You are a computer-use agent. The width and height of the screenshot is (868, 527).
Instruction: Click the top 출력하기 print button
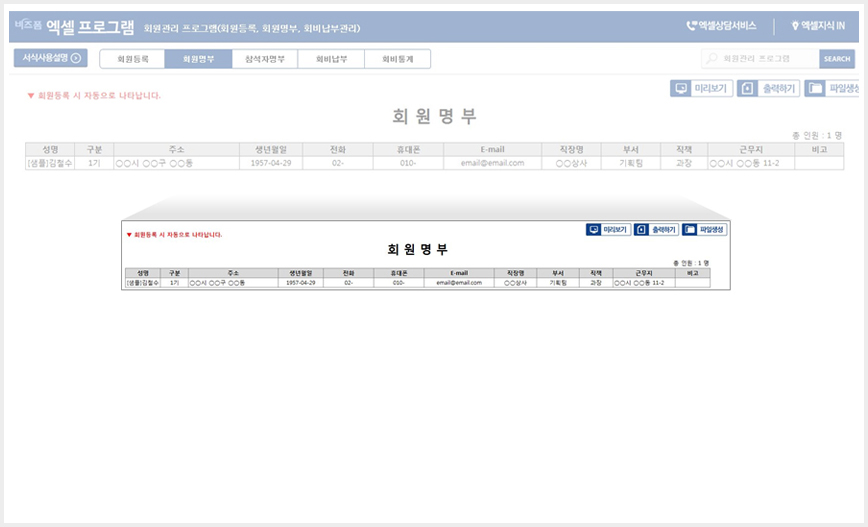click(x=768, y=89)
